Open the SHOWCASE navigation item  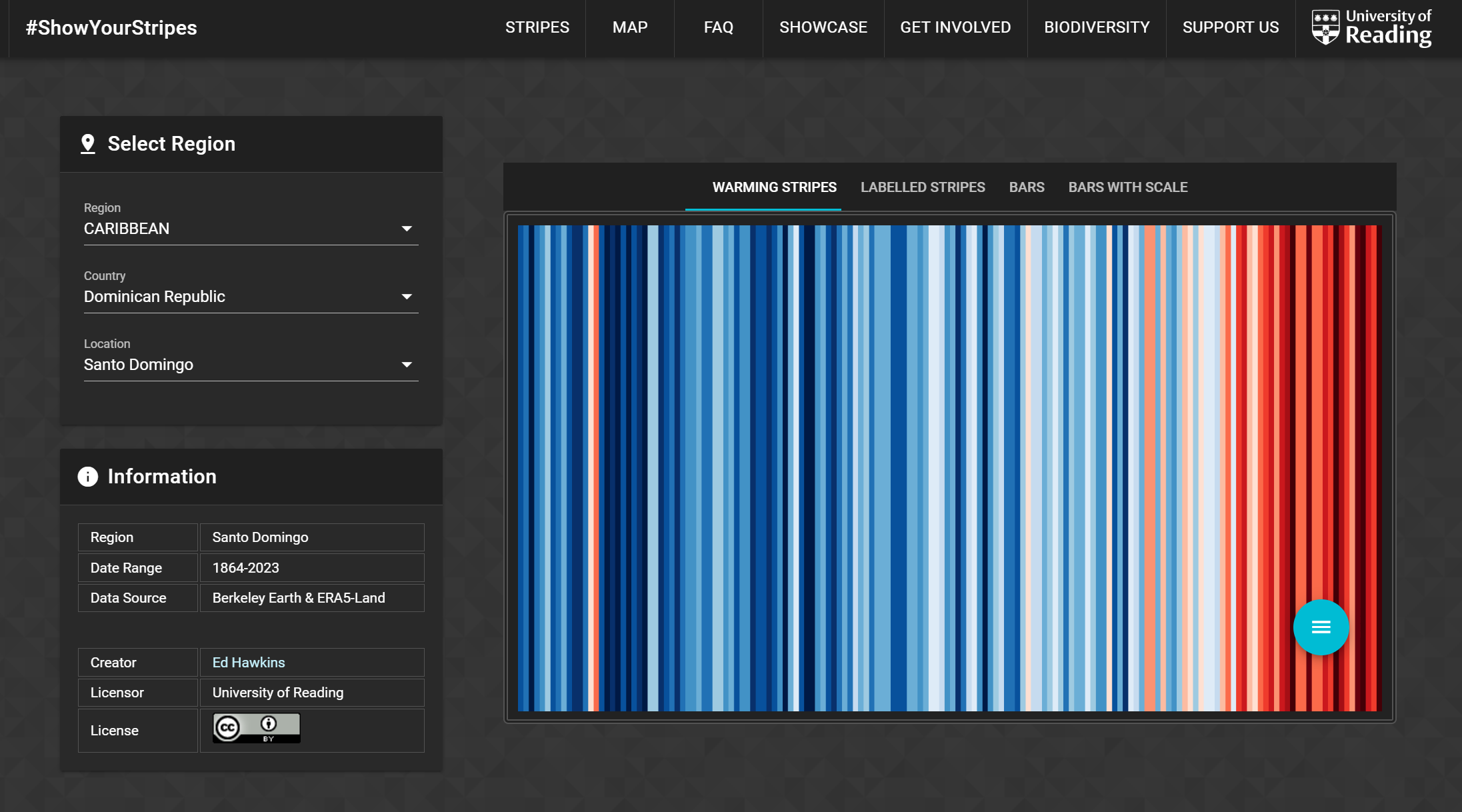(x=823, y=27)
